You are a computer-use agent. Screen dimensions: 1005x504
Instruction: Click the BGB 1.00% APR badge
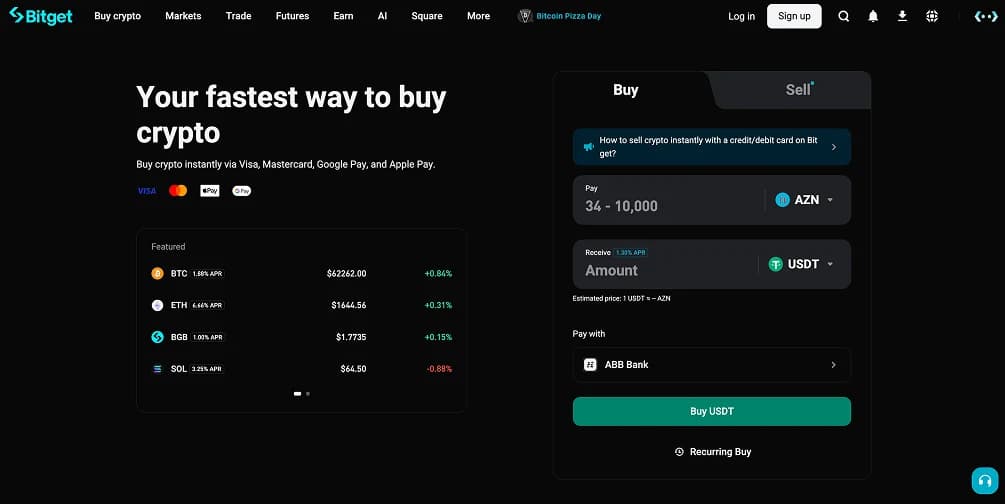tap(208, 337)
